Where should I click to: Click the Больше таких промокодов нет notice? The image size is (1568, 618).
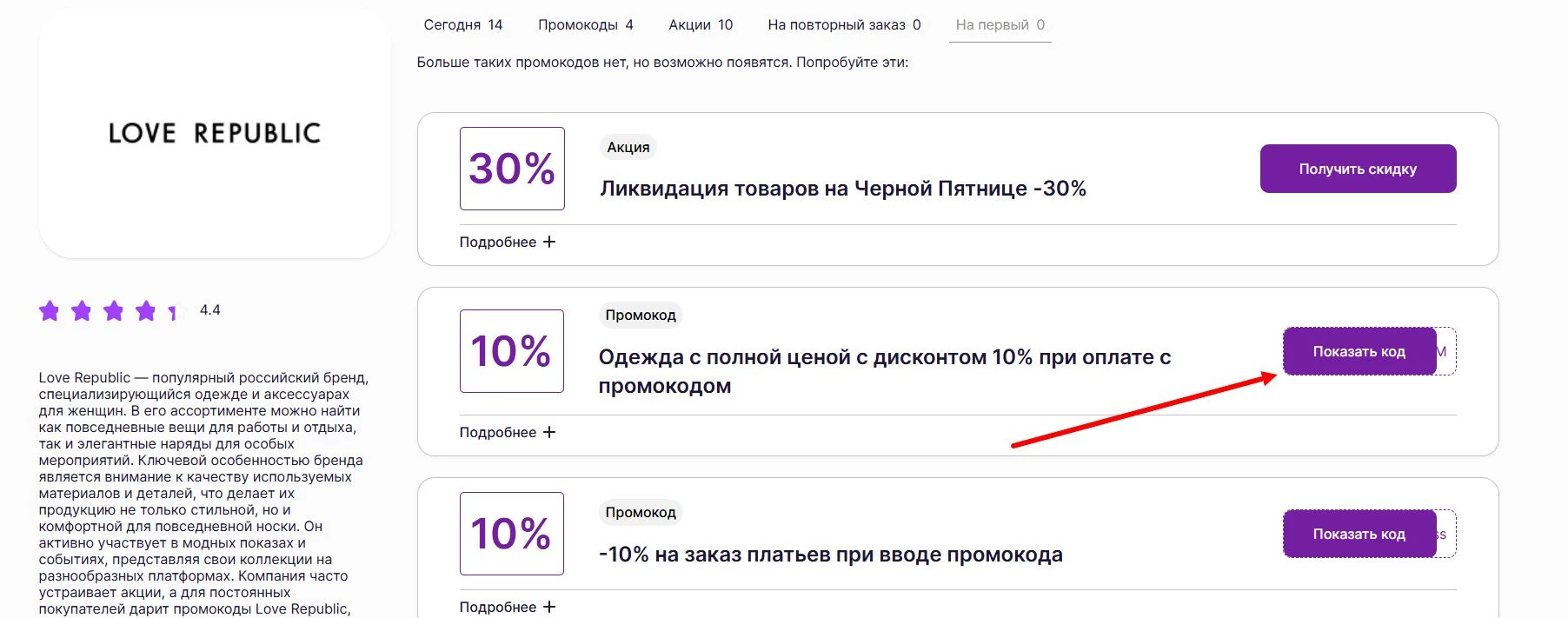point(662,63)
